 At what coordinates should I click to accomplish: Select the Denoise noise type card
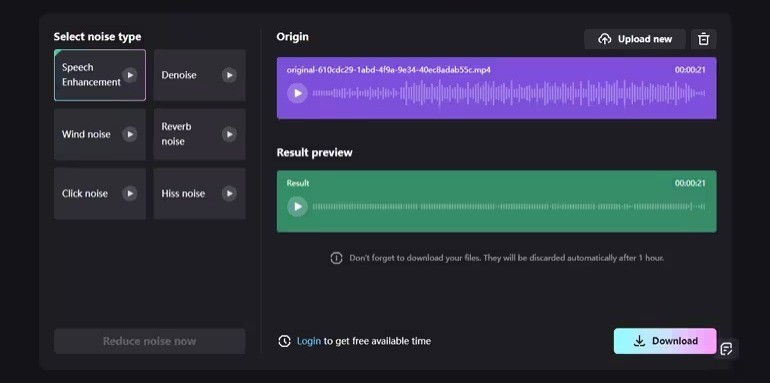pyautogui.click(x=199, y=75)
